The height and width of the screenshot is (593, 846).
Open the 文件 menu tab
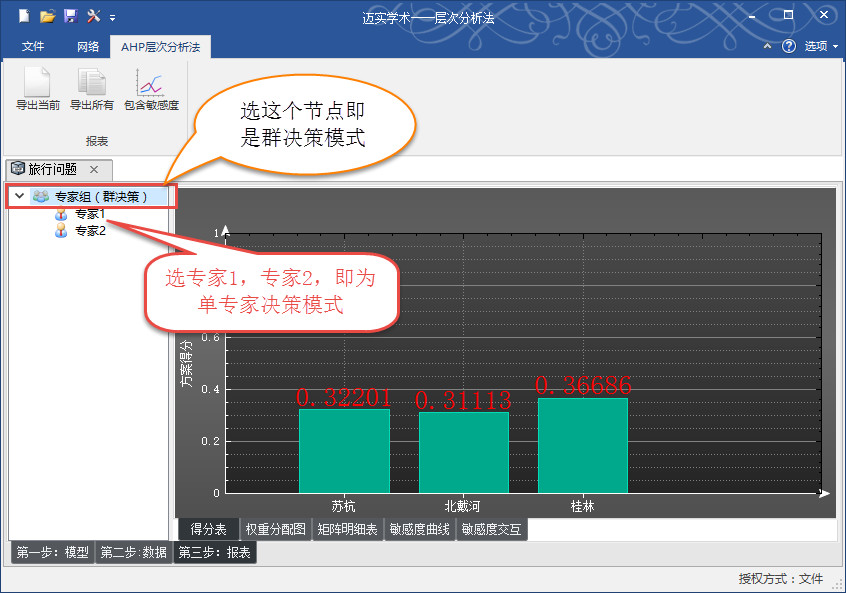coord(33,46)
